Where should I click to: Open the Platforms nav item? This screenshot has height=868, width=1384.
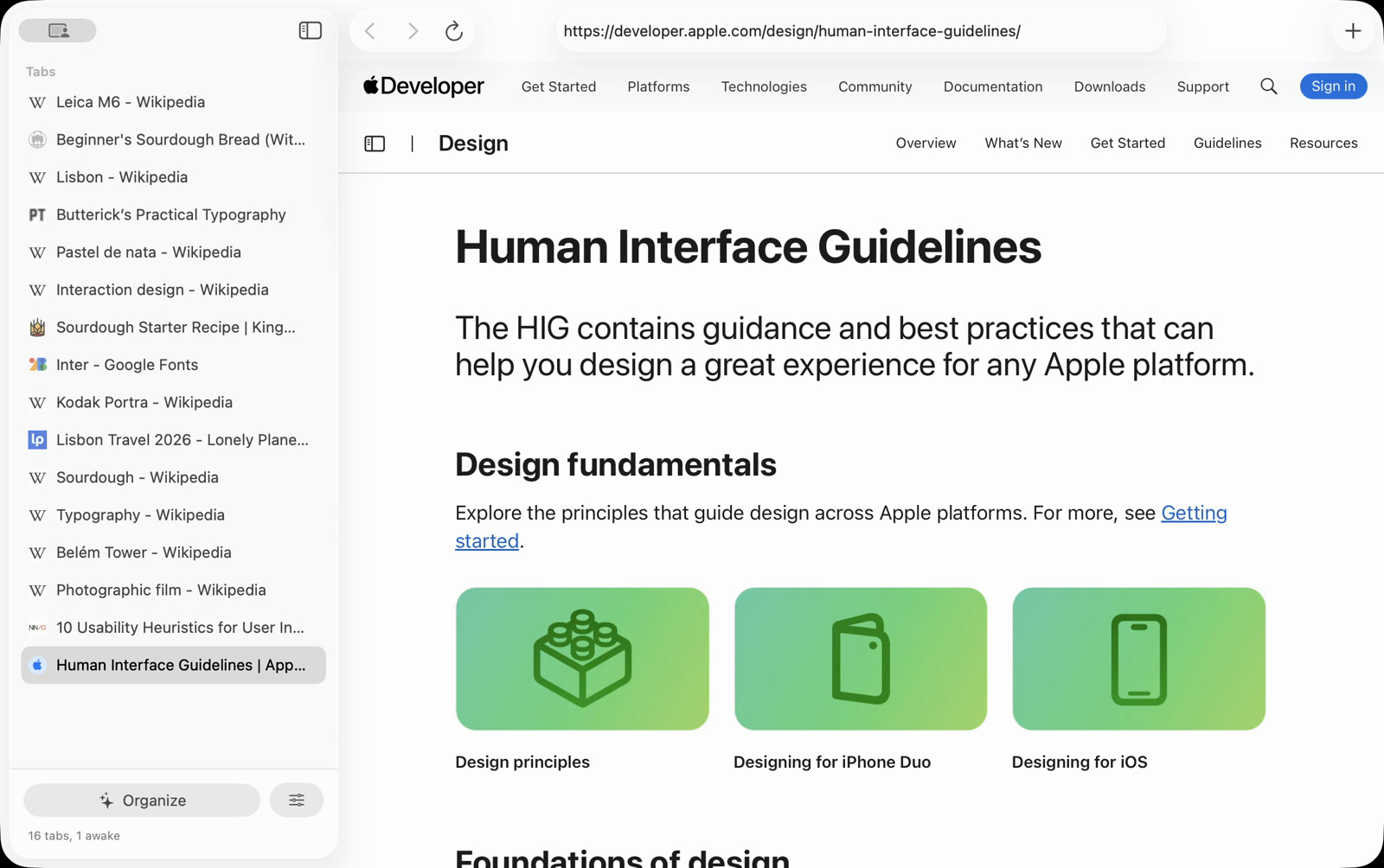click(x=658, y=86)
